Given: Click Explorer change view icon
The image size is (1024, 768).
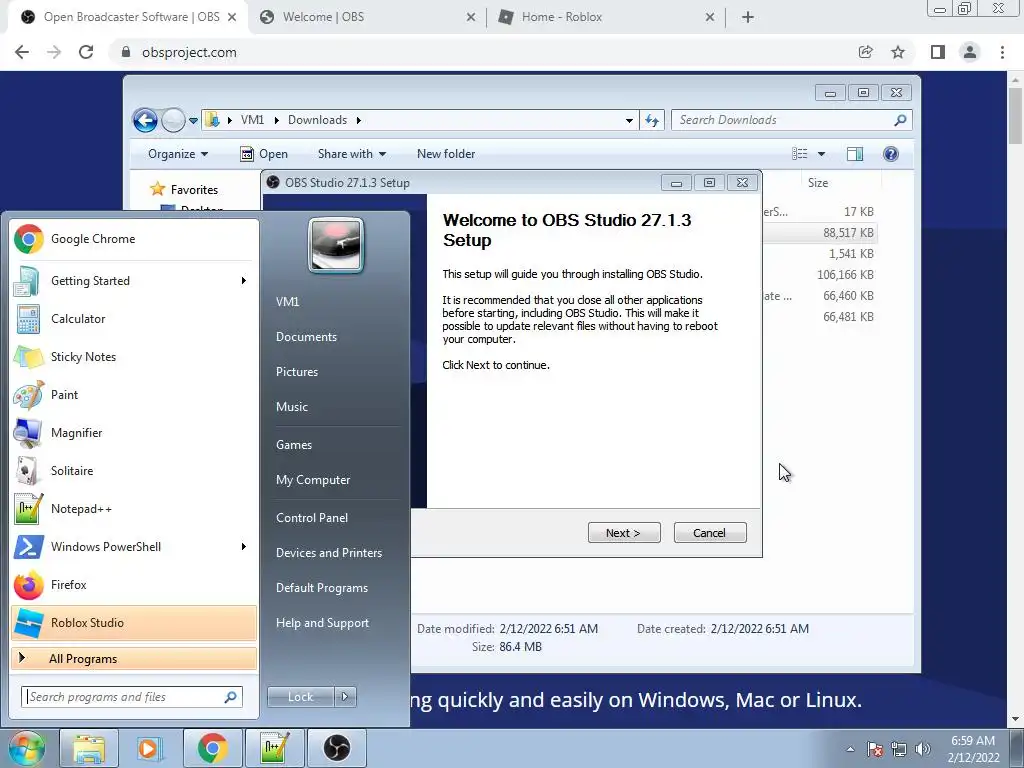Looking at the screenshot, I should [x=799, y=153].
